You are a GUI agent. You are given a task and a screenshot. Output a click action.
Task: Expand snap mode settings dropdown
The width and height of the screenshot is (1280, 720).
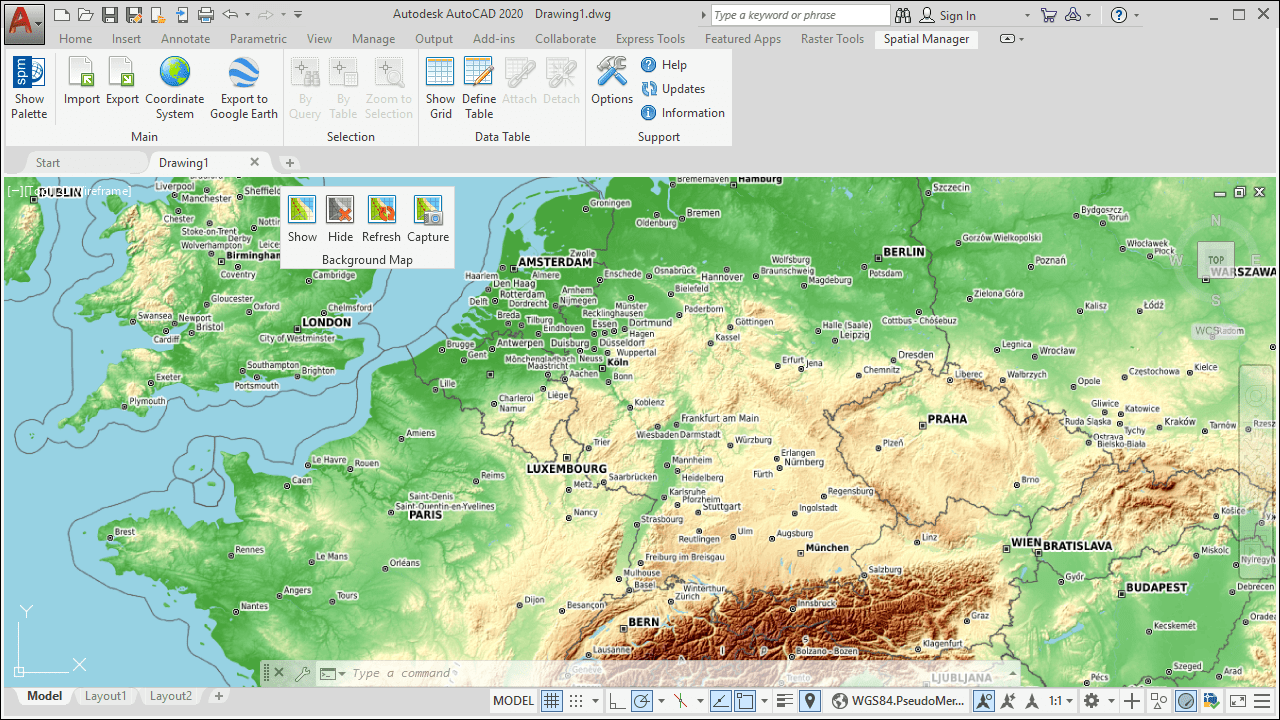(595, 701)
